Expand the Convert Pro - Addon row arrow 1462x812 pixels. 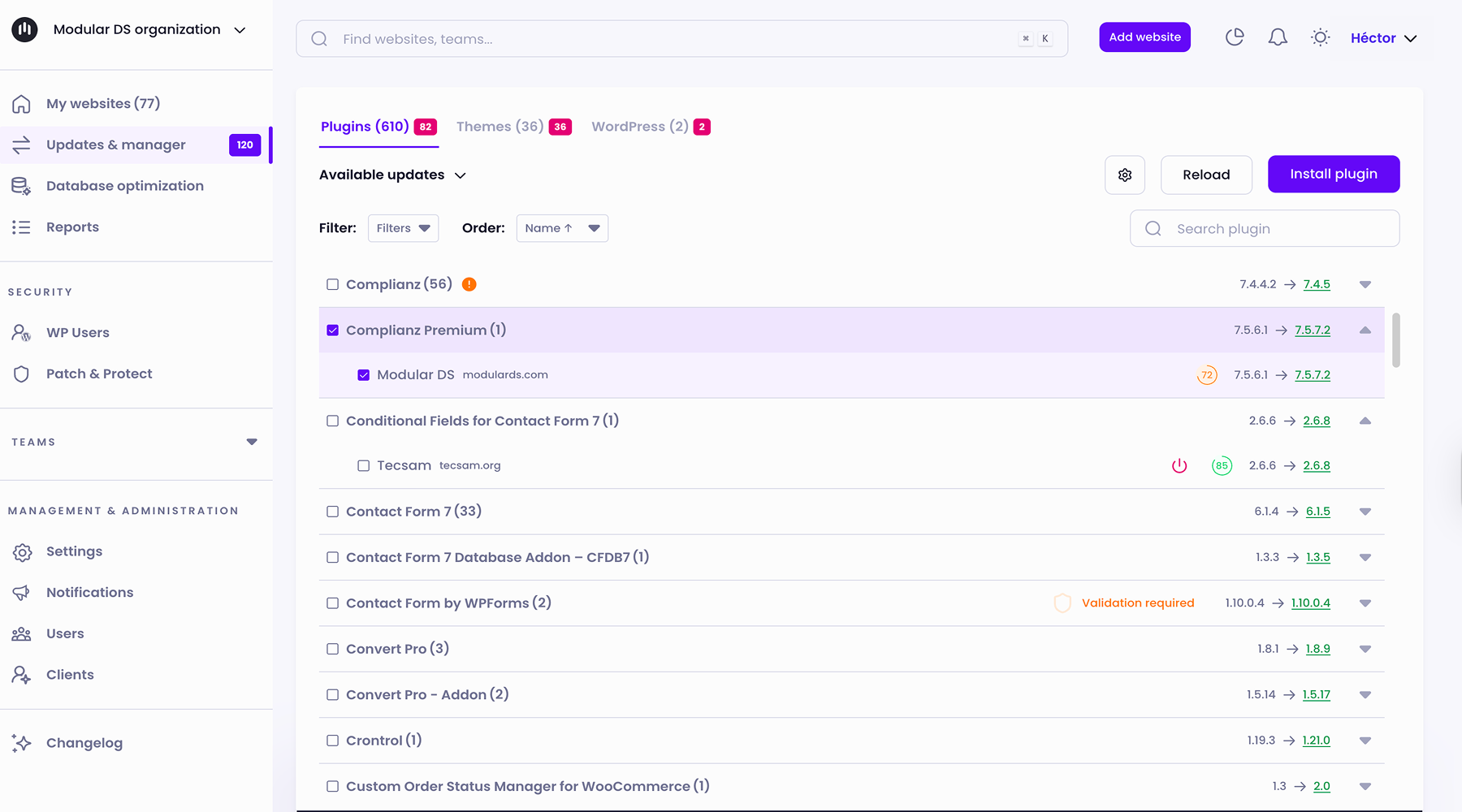click(1365, 695)
